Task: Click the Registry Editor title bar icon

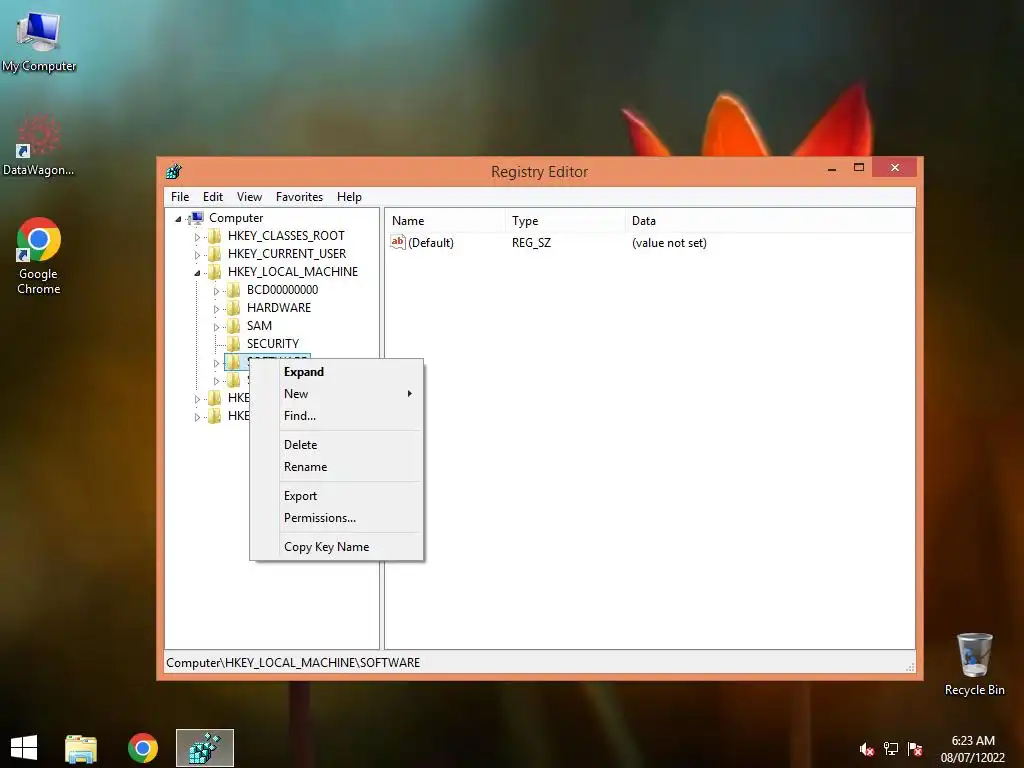Action: (x=174, y=172)
